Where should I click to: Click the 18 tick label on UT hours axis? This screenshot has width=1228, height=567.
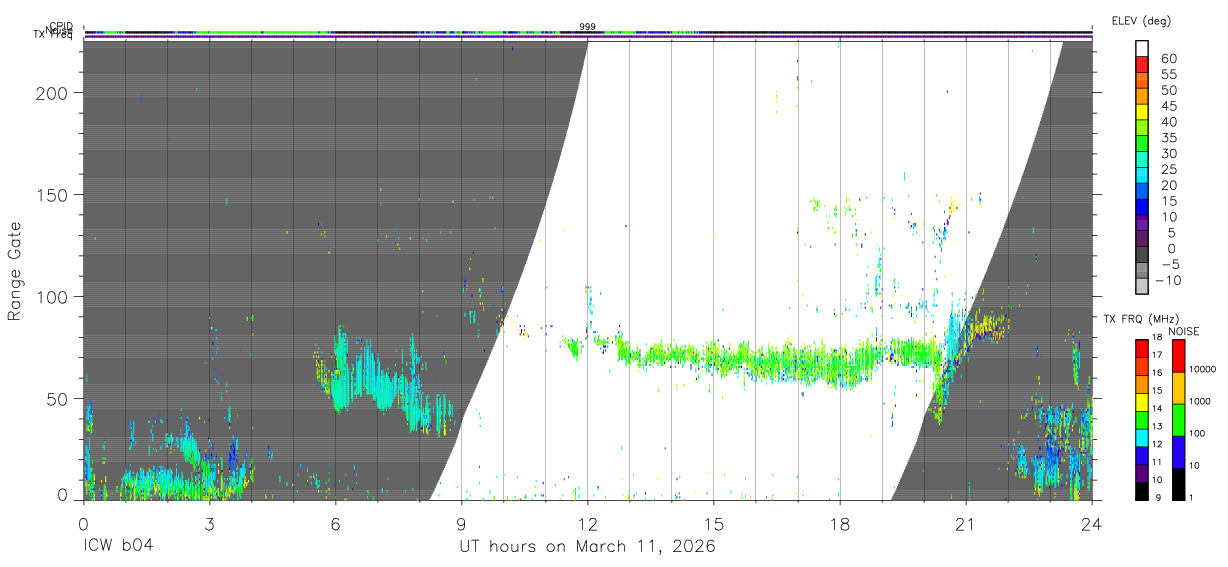click(x=839, y=523)
